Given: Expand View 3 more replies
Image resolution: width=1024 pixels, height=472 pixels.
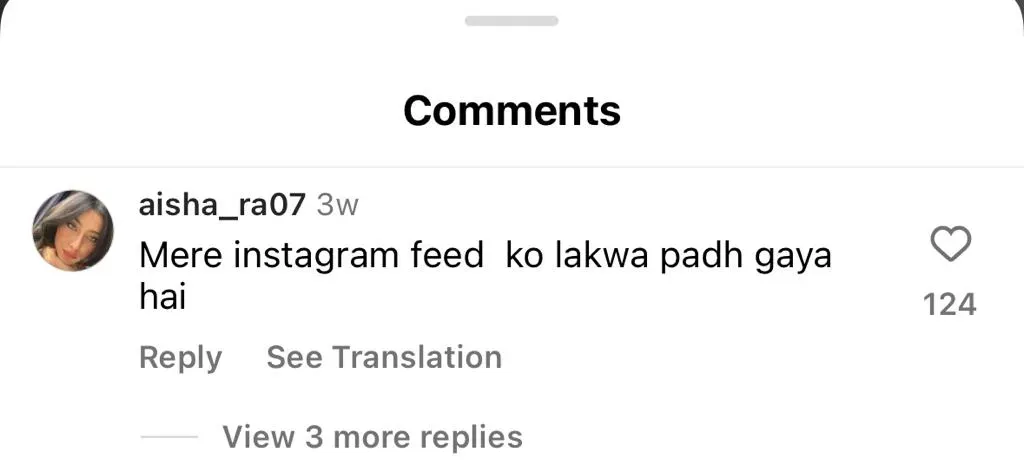Looking at the screenshot, I should 372,437.
